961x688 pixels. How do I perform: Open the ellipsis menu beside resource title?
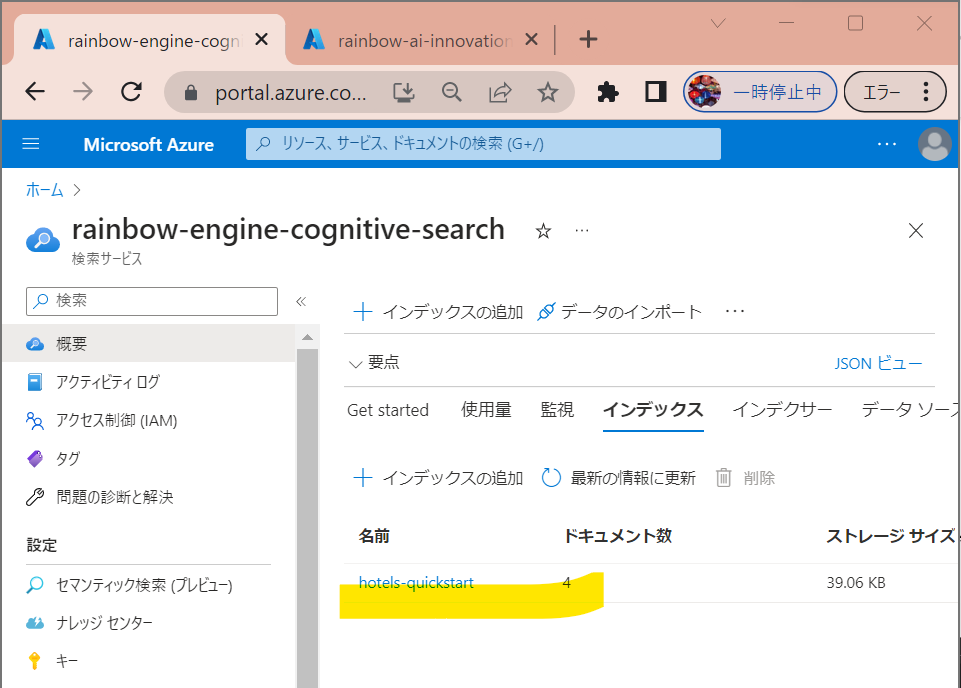(582, 231)
